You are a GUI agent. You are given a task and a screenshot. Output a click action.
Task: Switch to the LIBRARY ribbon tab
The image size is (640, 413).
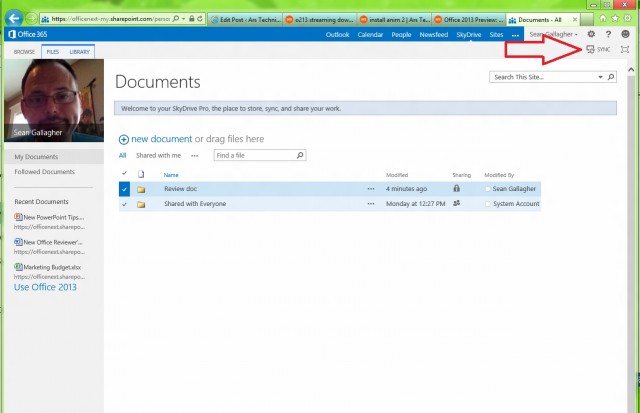pos(79,52)
